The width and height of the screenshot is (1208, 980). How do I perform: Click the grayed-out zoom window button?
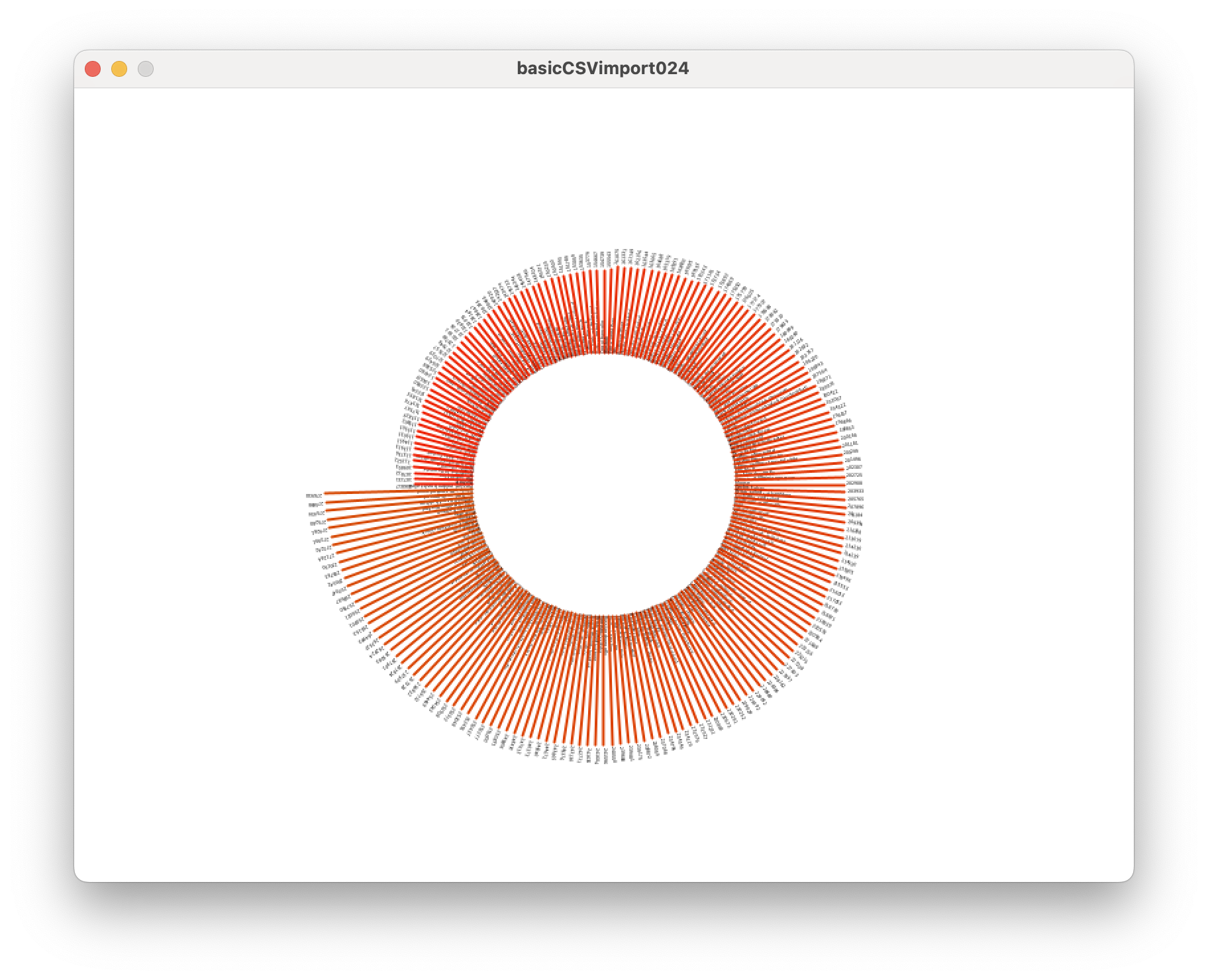pos(146,69)
